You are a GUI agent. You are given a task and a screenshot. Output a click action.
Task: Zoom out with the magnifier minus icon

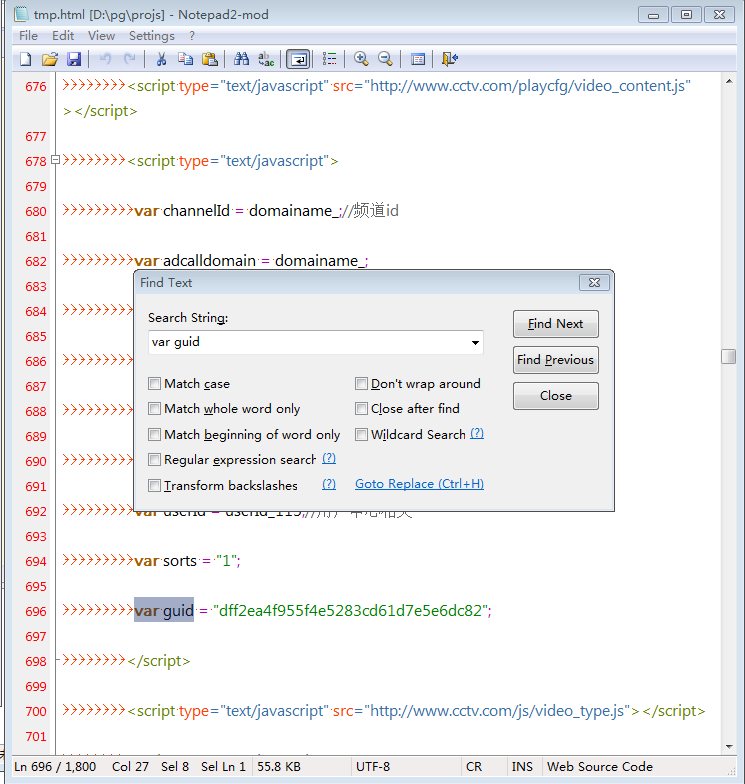click(385, 60)
